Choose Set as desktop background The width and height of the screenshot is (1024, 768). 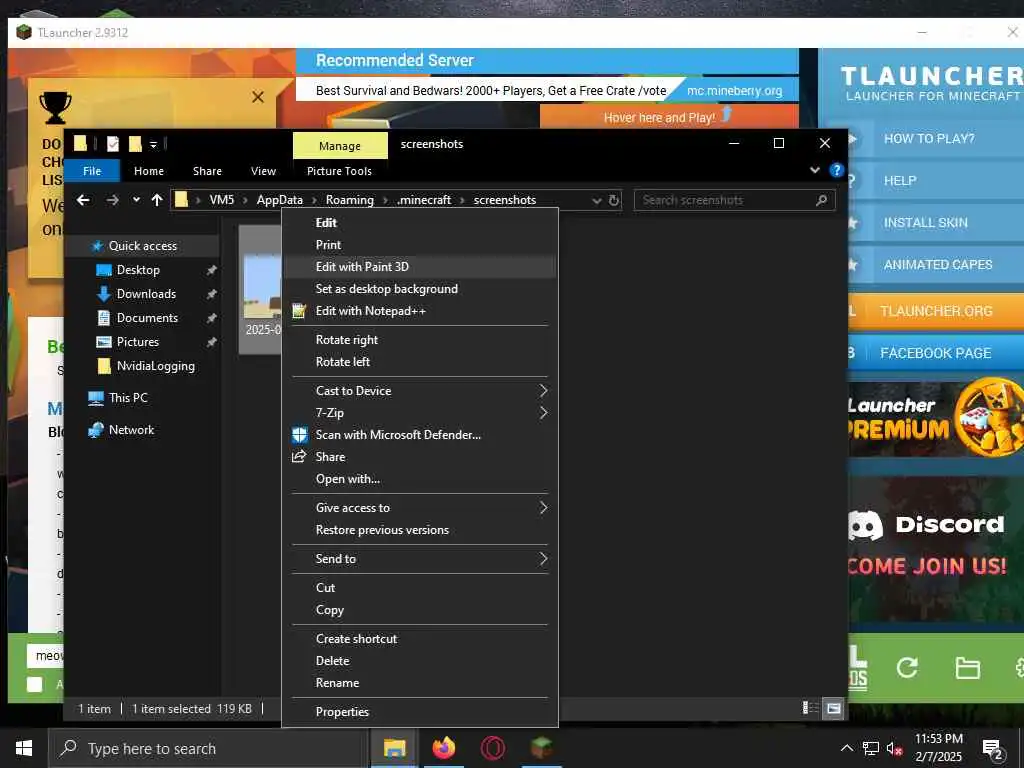click(x=419, y=289)
